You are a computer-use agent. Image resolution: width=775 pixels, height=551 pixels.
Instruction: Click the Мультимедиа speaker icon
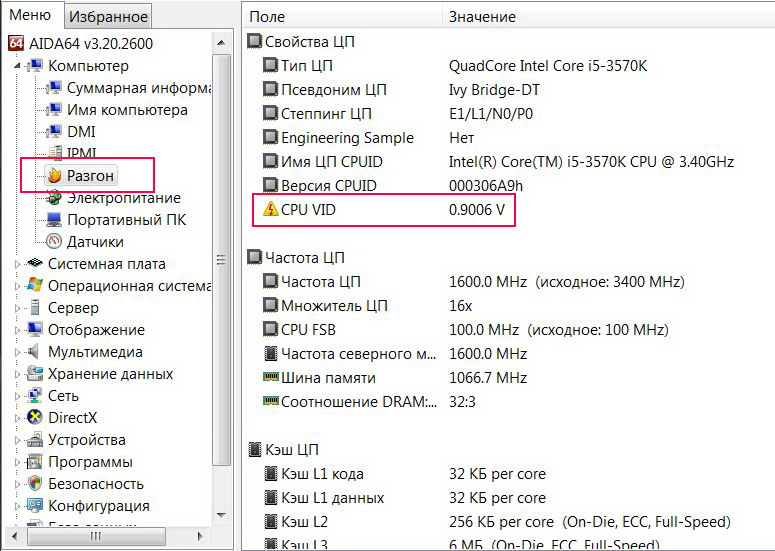[33, 351]
